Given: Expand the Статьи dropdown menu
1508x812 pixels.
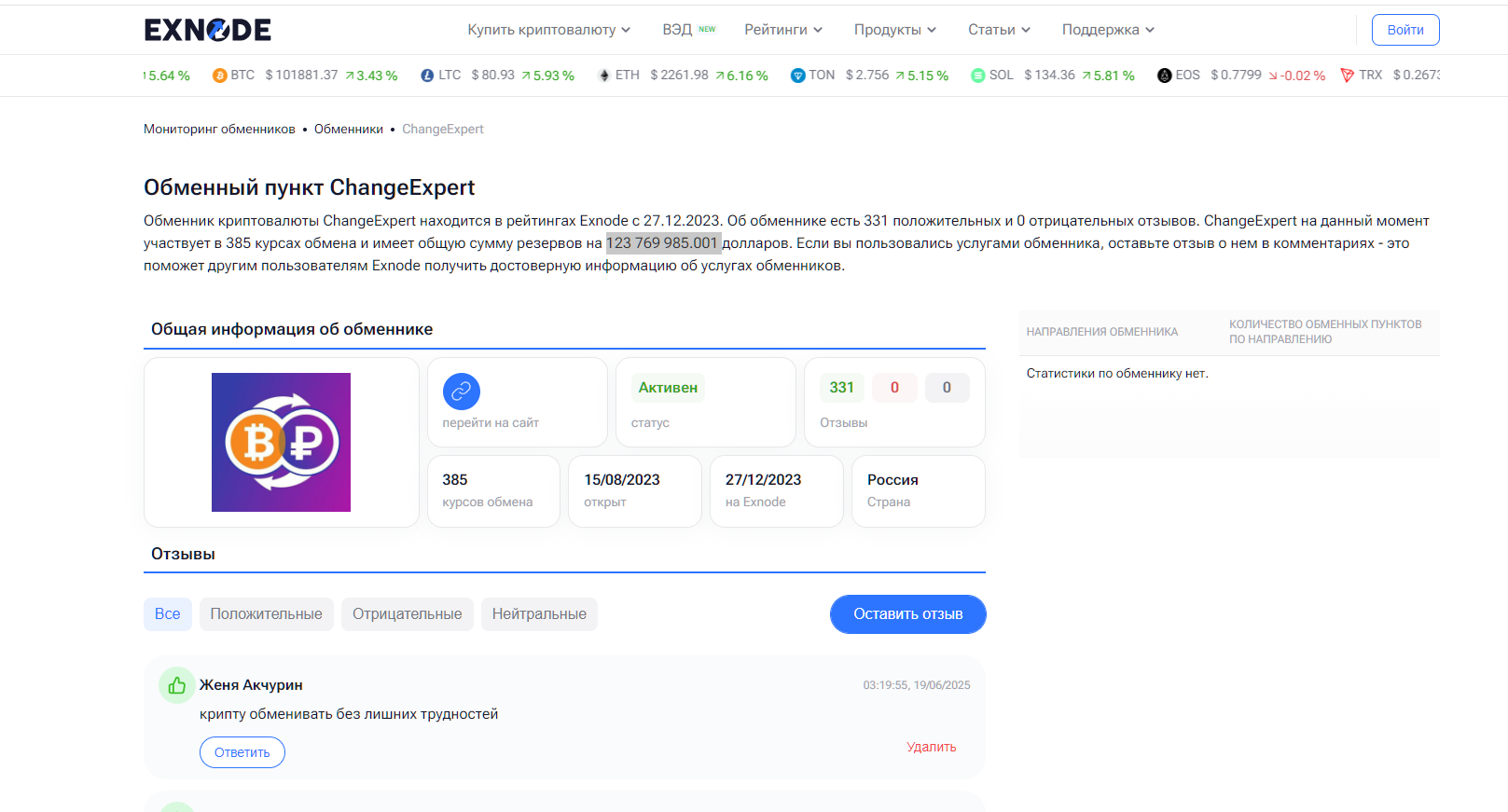Looking at the screenshot, I should point(999,30).
